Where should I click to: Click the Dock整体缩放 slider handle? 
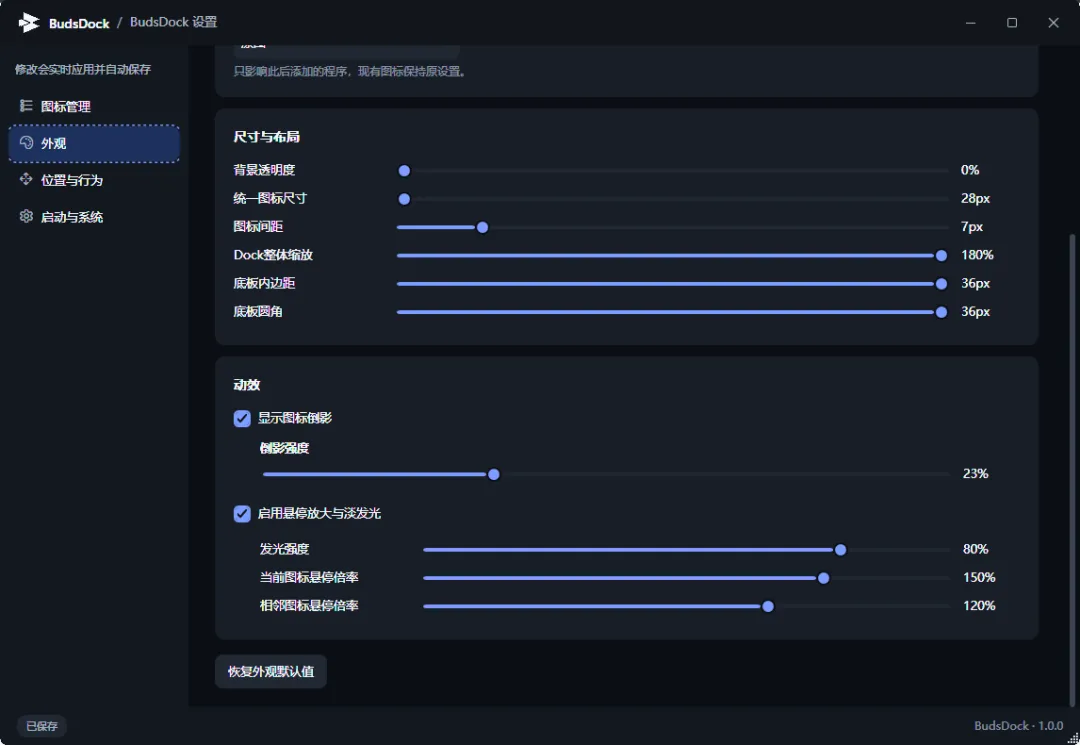[x=941, y=255]
